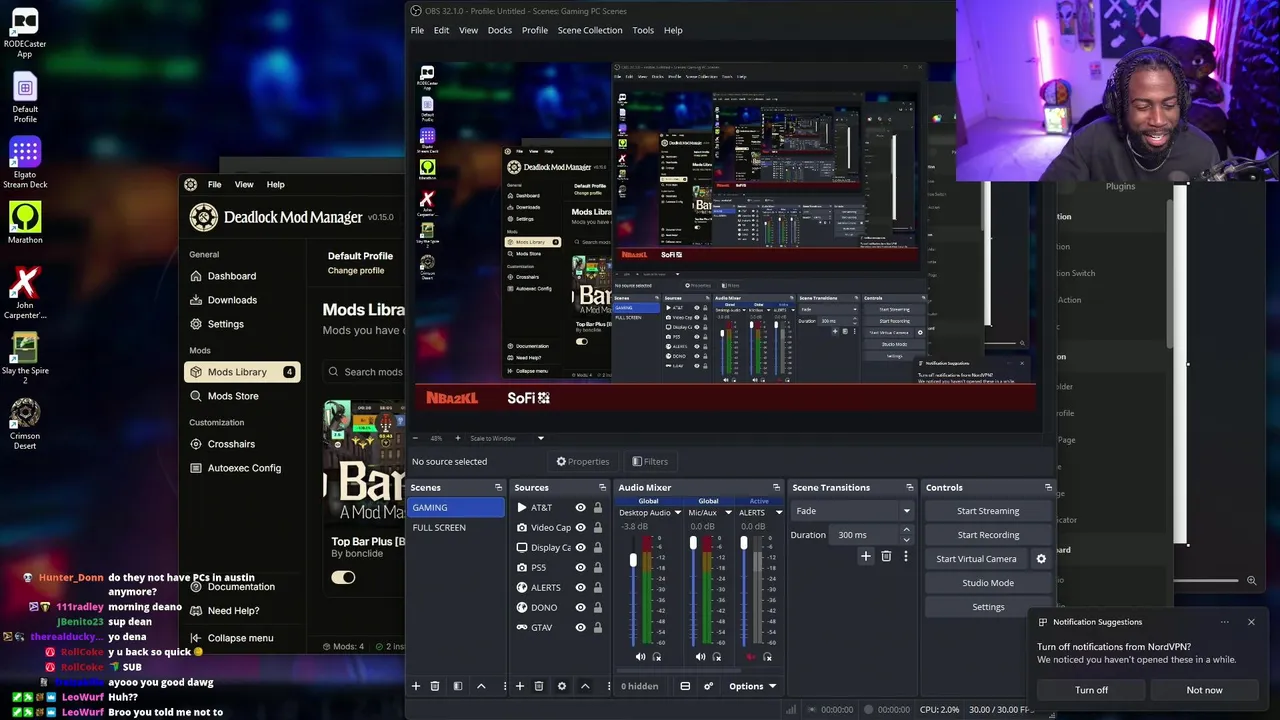Hide the GTAV source eye icon
The height and width of the screenshot is (720, 1280).
click(x=580, y=628)
